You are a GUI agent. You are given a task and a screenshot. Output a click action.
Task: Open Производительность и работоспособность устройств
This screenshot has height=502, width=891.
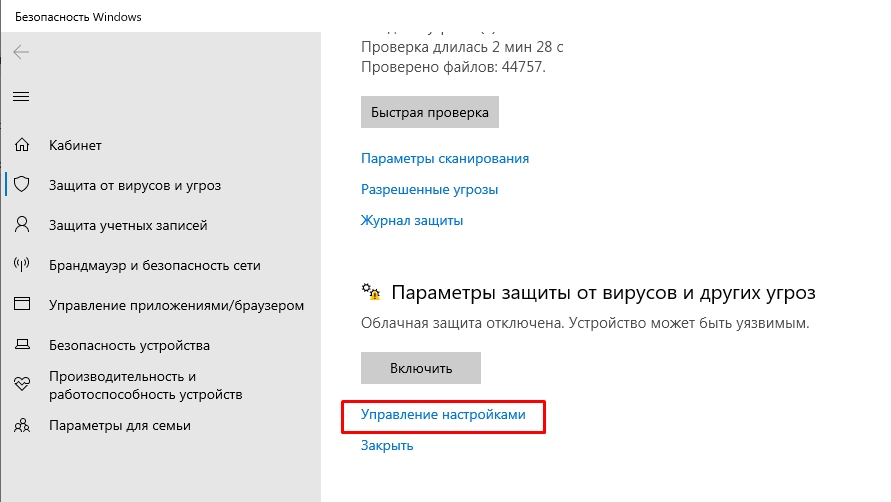[x=145, y=385]
